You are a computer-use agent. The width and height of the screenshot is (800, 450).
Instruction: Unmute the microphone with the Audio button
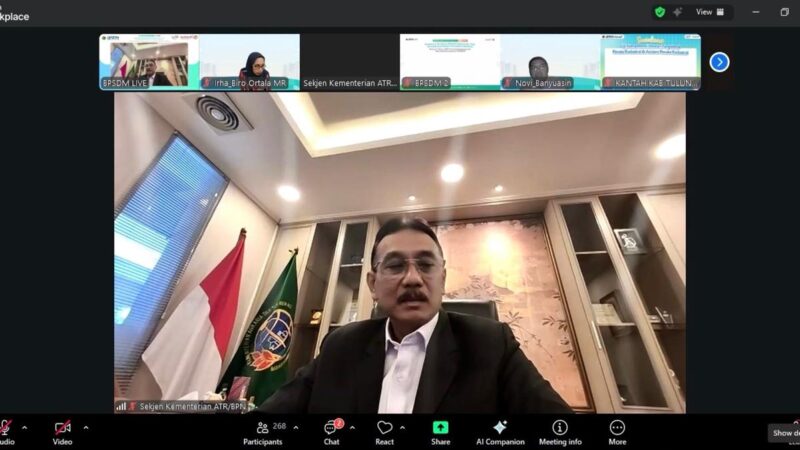click(x=6, y=432)
